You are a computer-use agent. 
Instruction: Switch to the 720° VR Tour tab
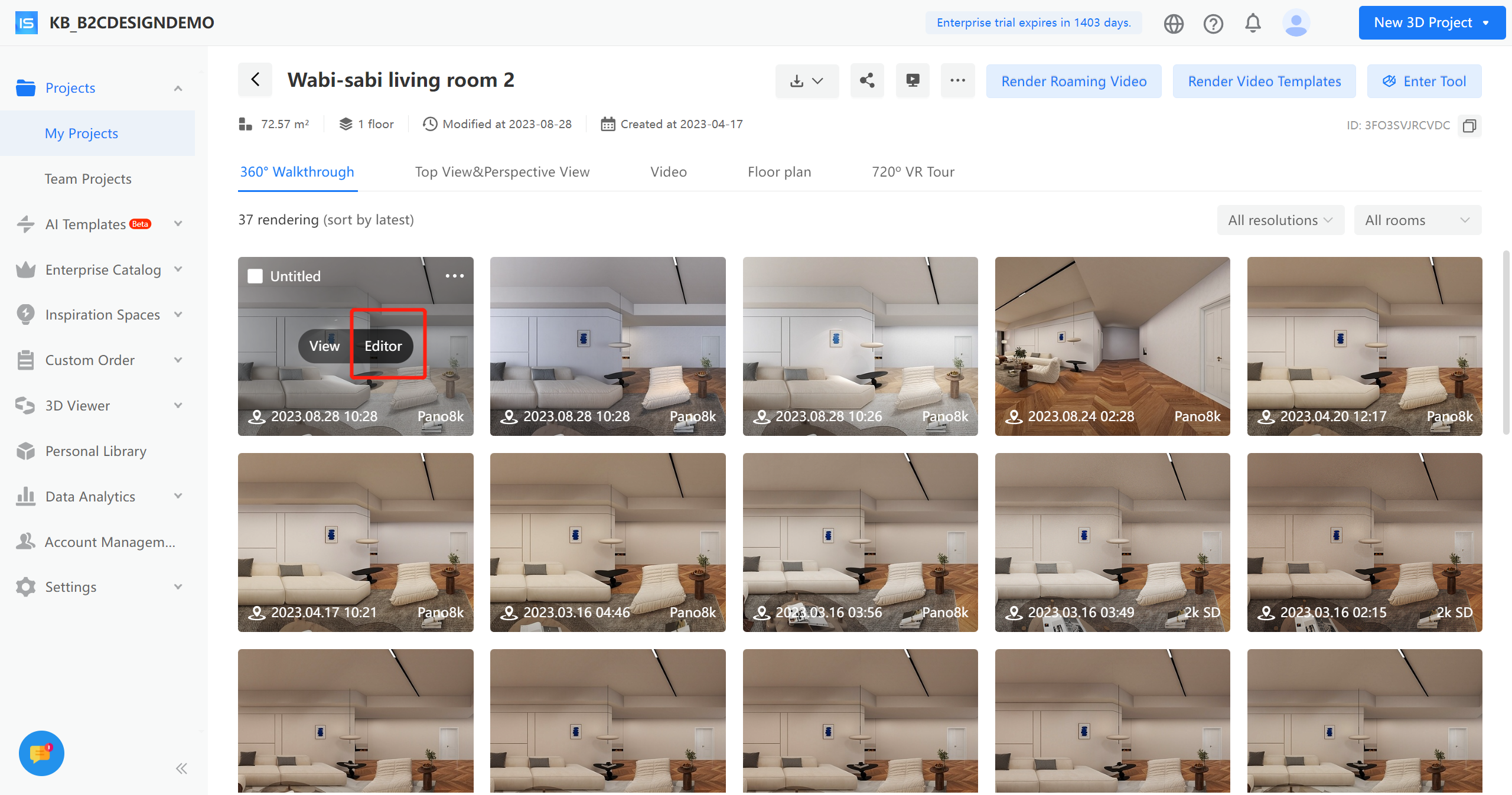coord(913,172)
